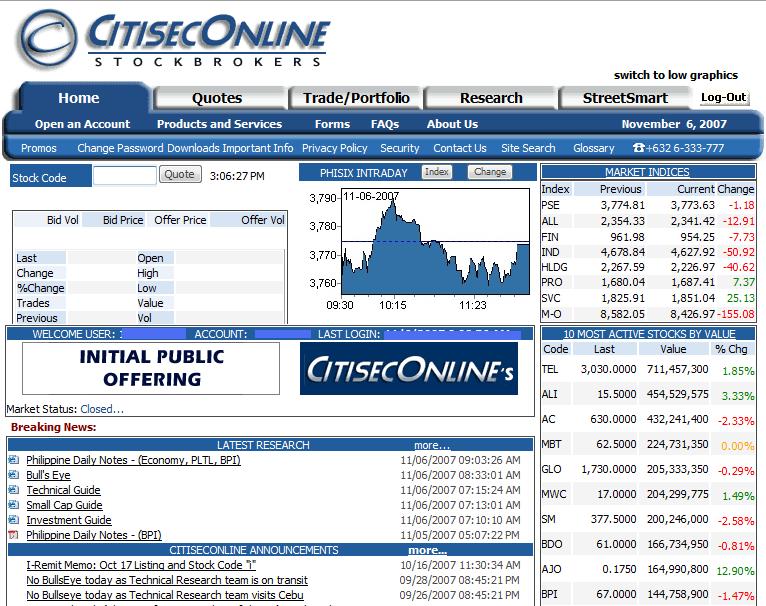
Task: Open document icon beside Technical Guide
Action: point(14,490)
